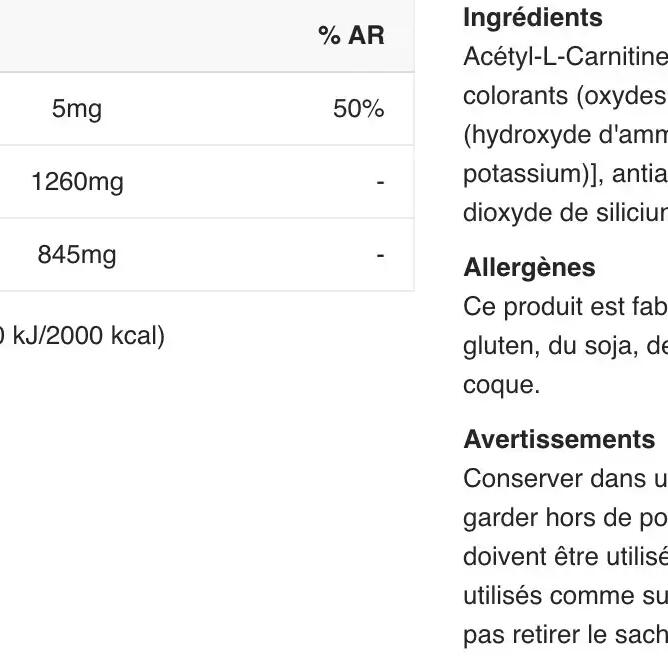Select the 1260mg table cell
This screenshot has height=668, width=668.
(77, 182)
